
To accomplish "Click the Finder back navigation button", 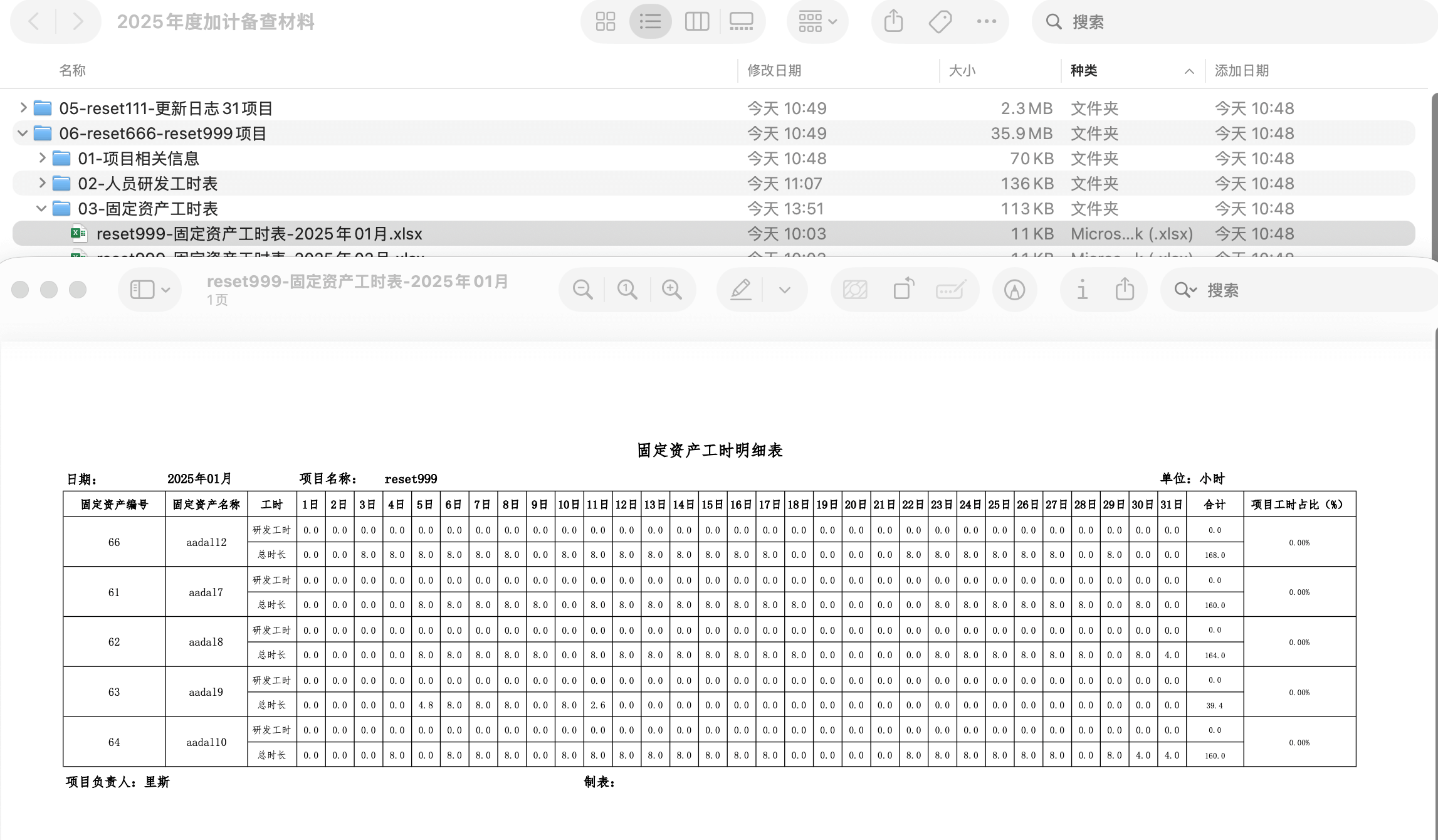I will pos(34,22).
